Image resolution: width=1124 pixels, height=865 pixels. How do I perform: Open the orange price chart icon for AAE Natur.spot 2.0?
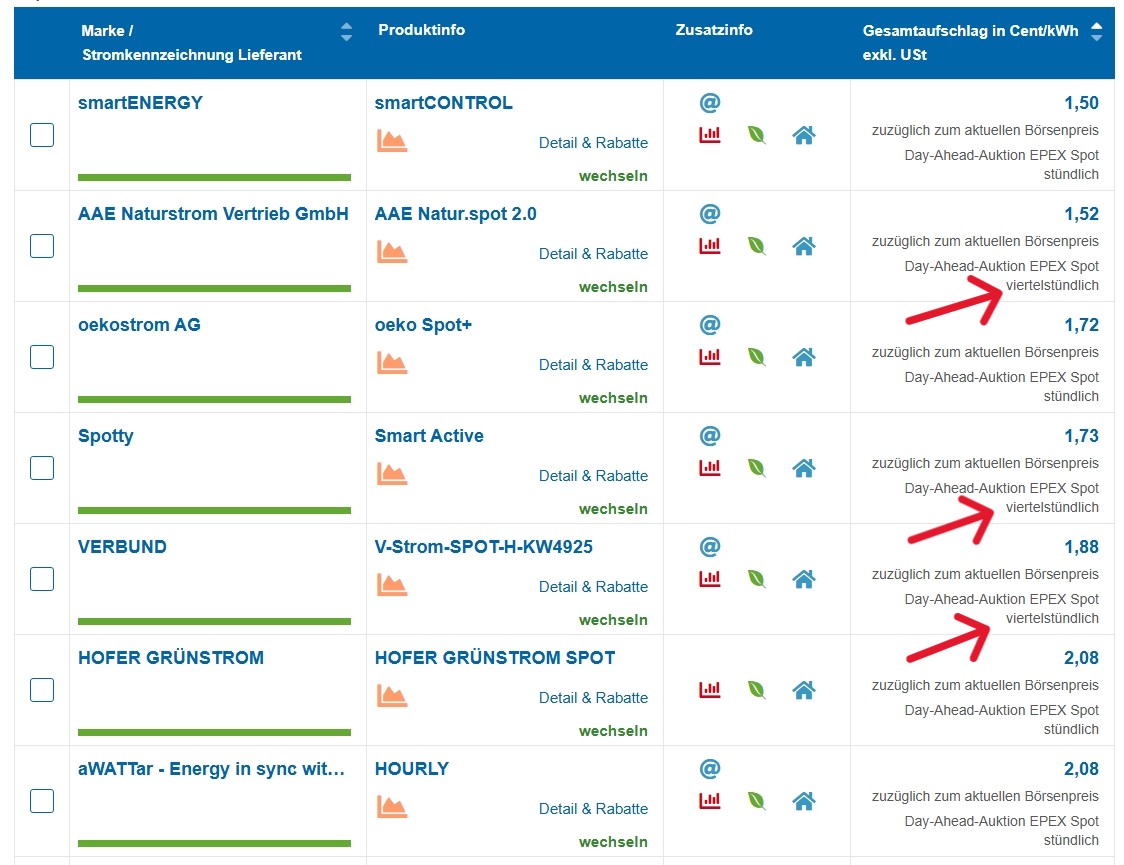point(391,252)
